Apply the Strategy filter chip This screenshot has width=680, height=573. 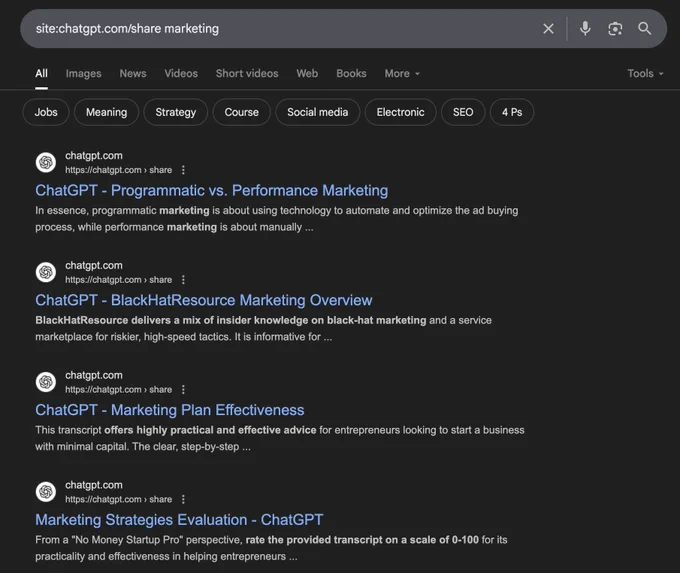click(x=176, y=112)
